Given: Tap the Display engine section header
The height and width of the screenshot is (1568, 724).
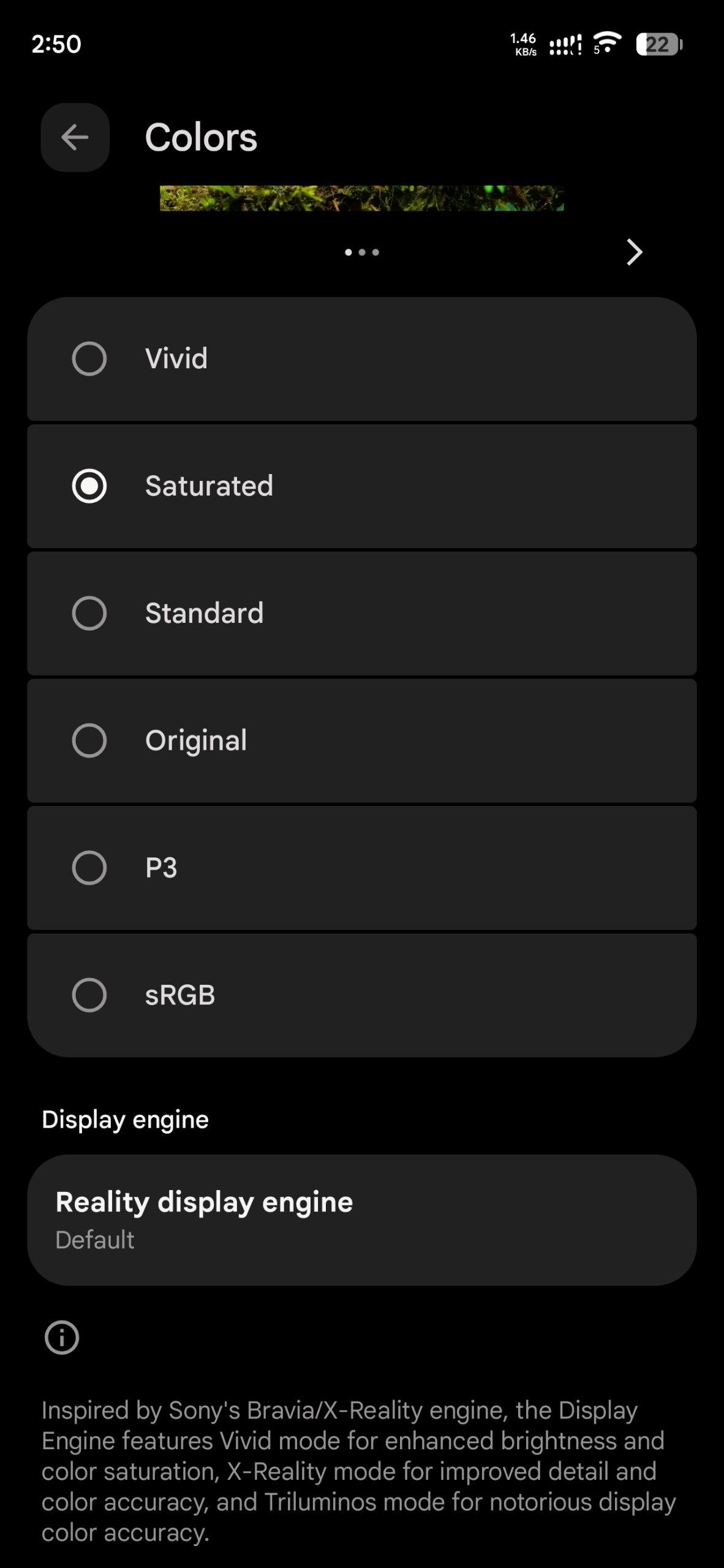Looking at the screenshot, I should (x=125, y=1120).
